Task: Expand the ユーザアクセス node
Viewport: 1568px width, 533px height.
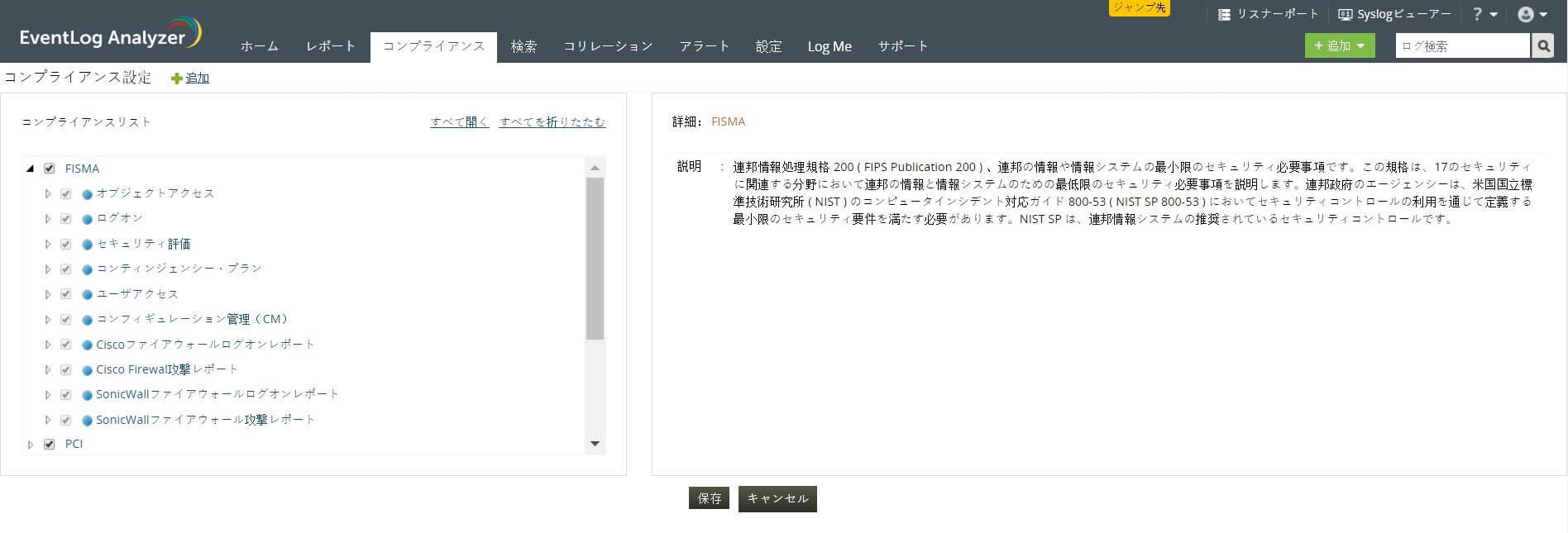Action: pyautogui.click(x=47, y=294)
